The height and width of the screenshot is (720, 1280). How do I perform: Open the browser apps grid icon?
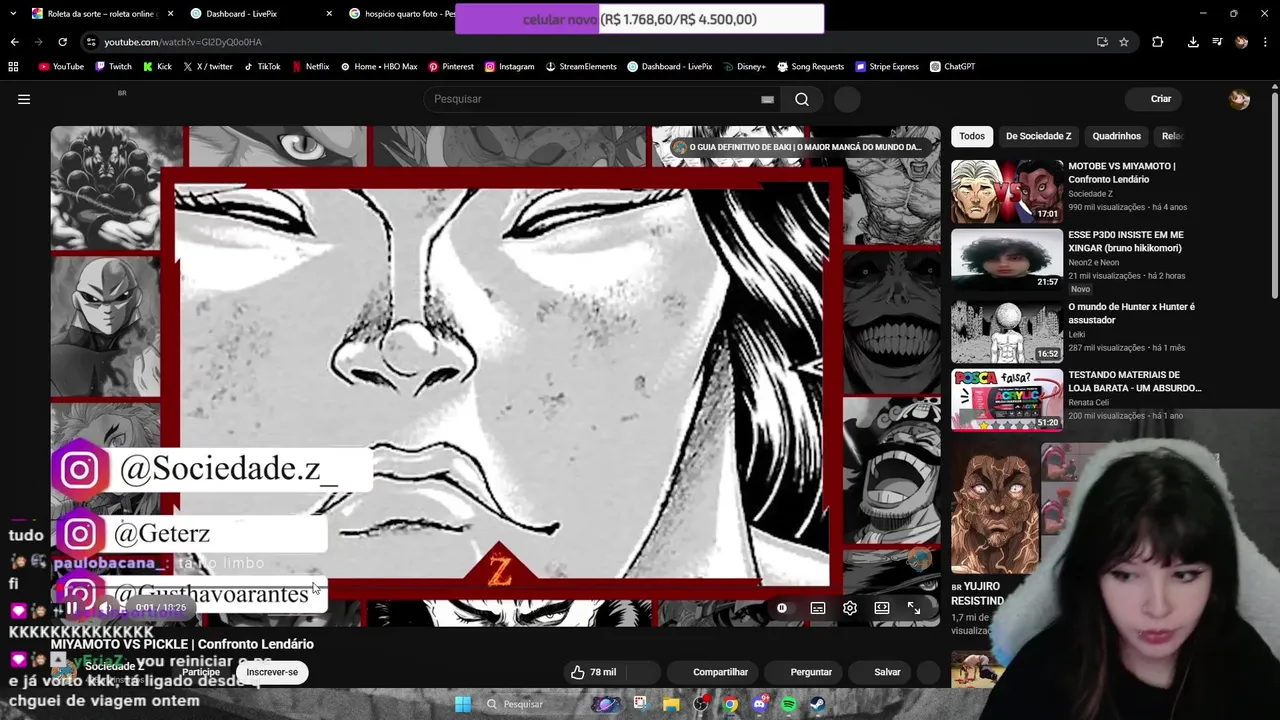coord(13,67)
